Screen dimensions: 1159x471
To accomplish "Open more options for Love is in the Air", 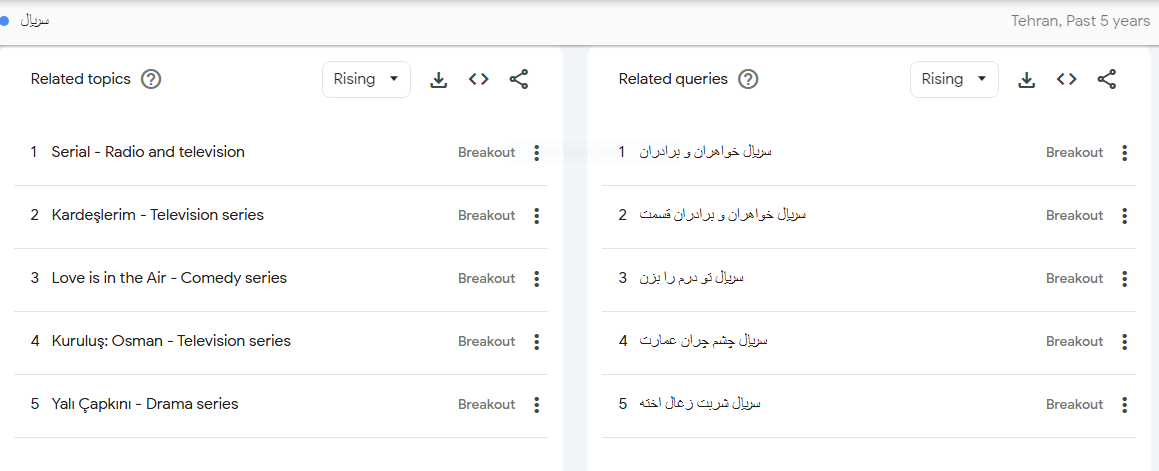I will pos(537,279).
